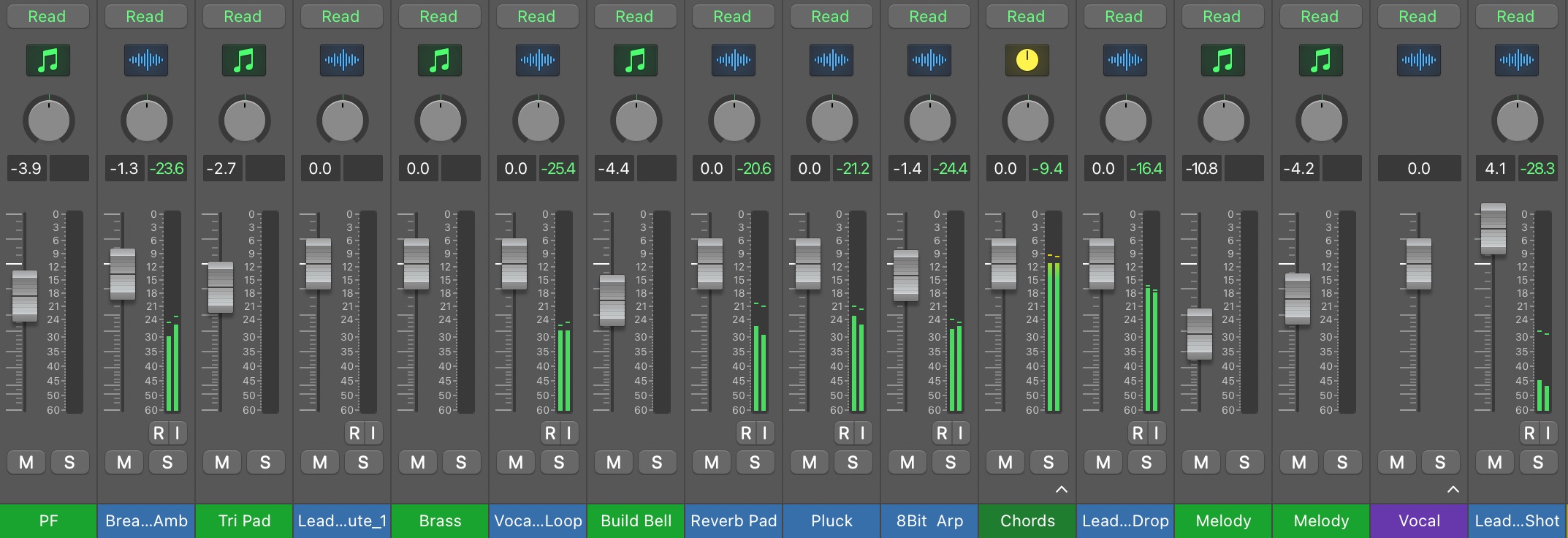Image resolution: width=1568 pixels, height=538 pixels.
Task: Click the Lead...Drop audio waveform icon
Action: coord(1125,60)
